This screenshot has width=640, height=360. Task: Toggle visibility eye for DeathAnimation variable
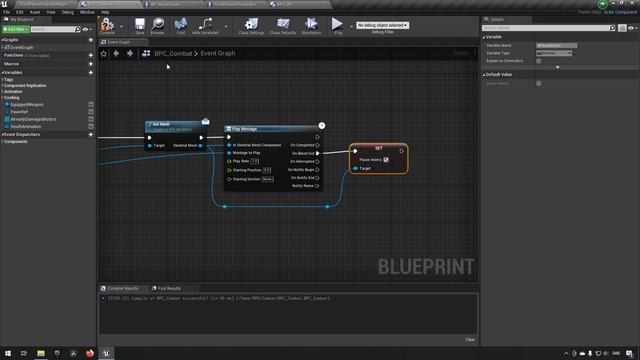point(91,127)
